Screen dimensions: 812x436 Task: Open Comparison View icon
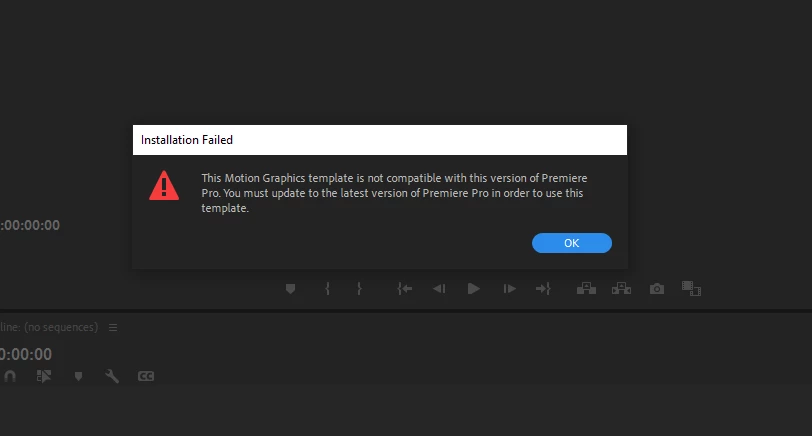click(x=691, y=288)
